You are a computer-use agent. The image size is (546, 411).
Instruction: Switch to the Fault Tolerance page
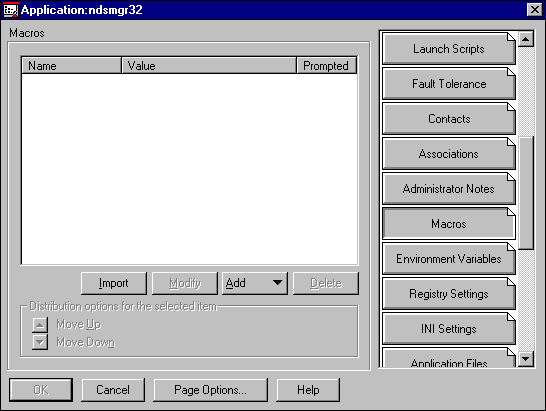(x=448, y=84)
